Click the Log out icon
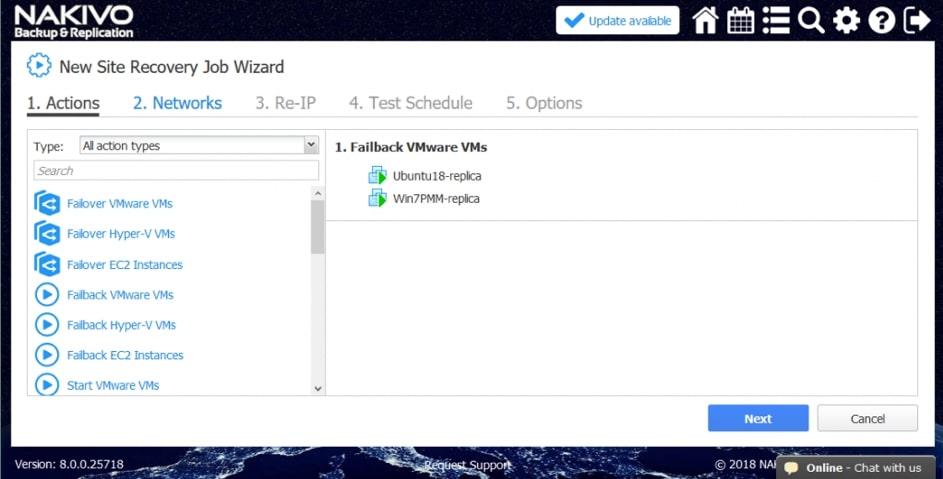Image resolution: width=943 pixels, height=479 pixels. (x=916, y=21)
